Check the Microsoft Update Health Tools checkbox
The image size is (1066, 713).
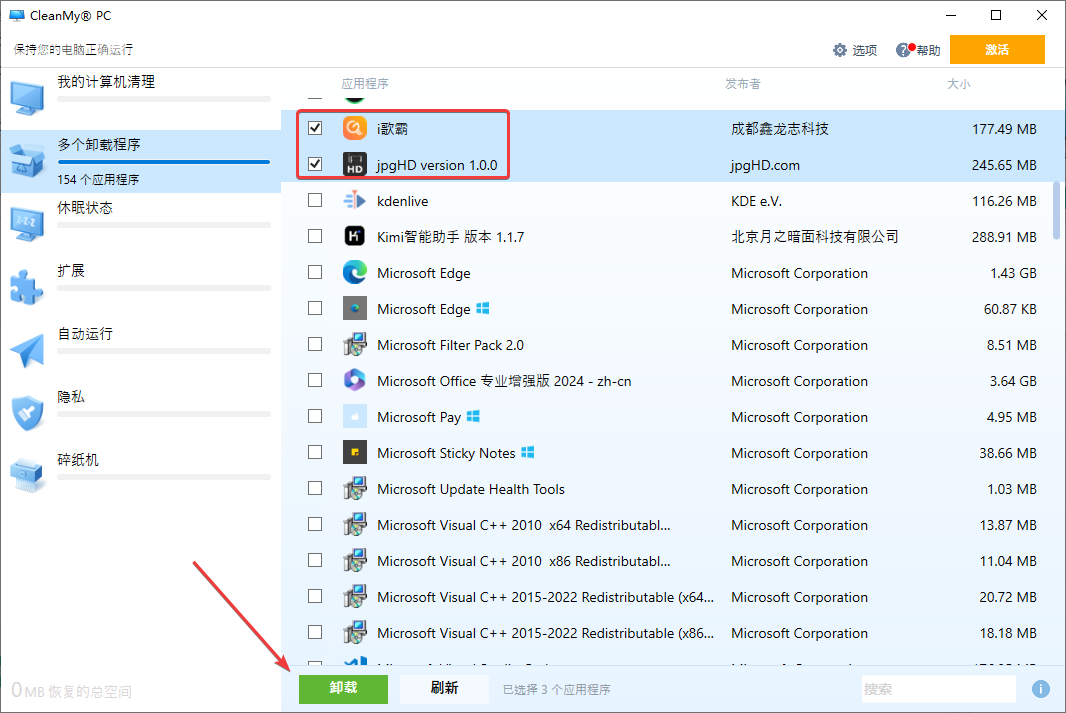(x=315, y=488)
